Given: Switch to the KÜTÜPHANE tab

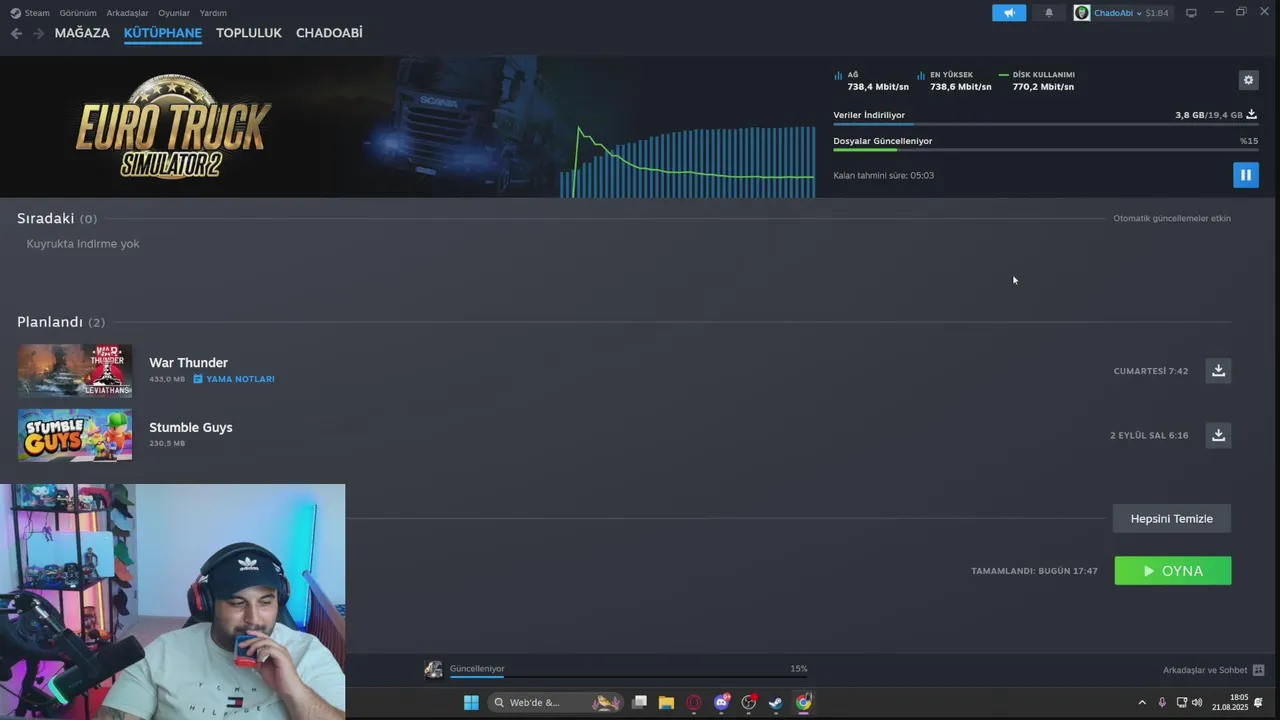Looking at the screenshot, I should (x=163, y=33).
